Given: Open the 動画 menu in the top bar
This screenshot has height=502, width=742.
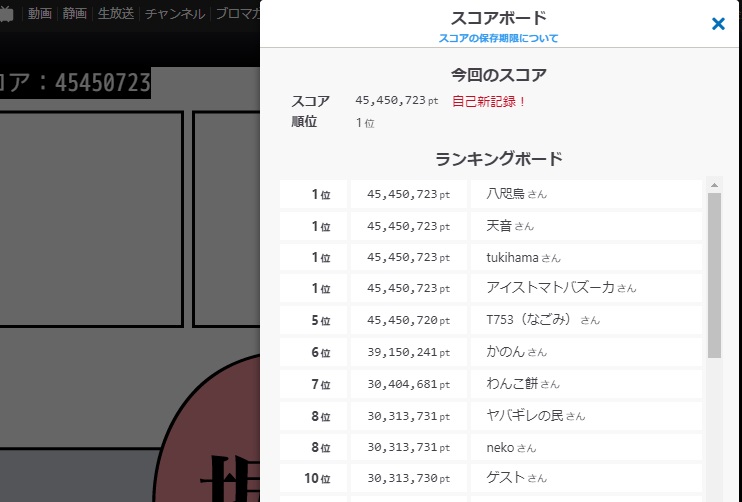Looking at the screenshot, I should click(x=40, y=13).
